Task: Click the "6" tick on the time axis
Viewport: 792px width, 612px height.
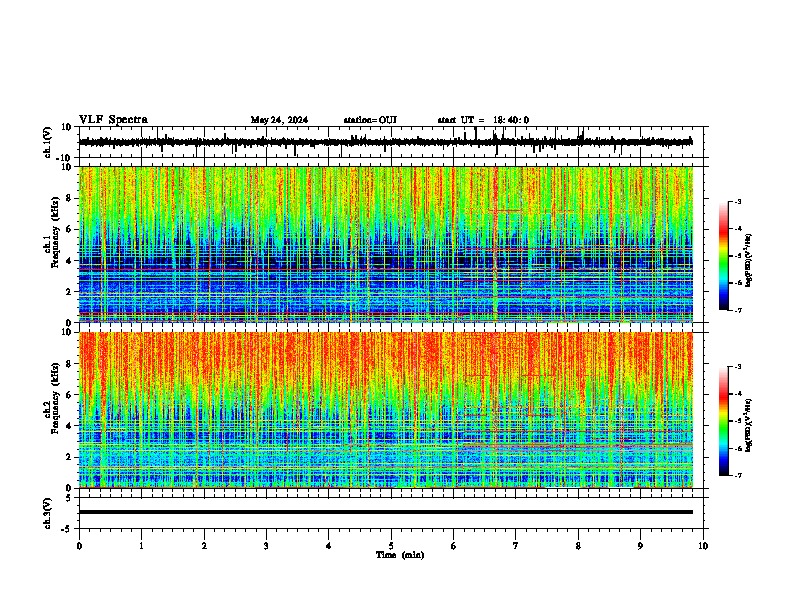Action: (453, 546)
